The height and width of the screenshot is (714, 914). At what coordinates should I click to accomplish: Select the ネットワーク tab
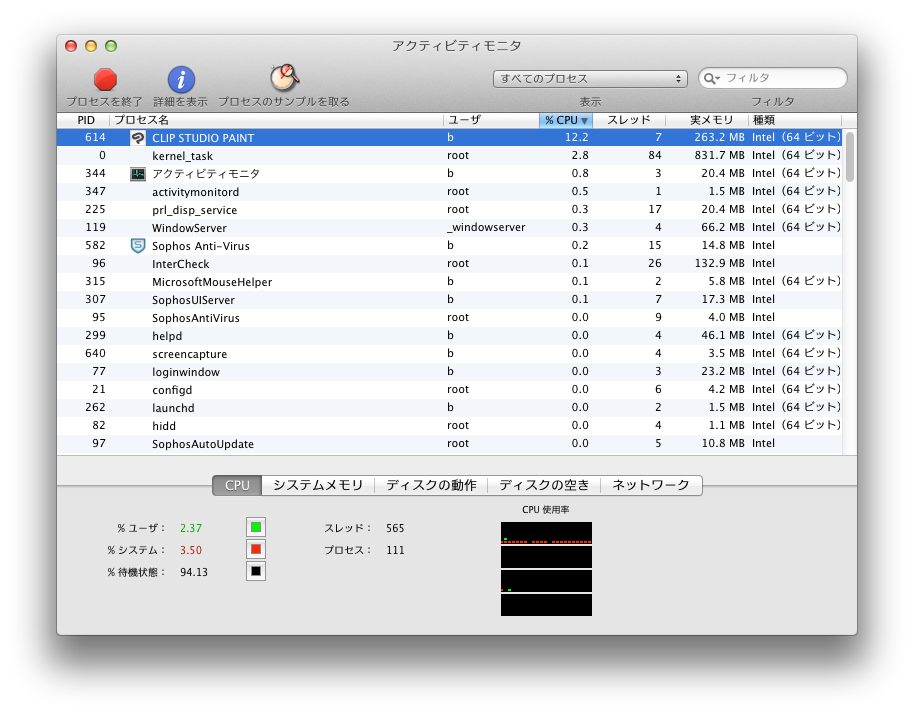click(x=651, y=485)
